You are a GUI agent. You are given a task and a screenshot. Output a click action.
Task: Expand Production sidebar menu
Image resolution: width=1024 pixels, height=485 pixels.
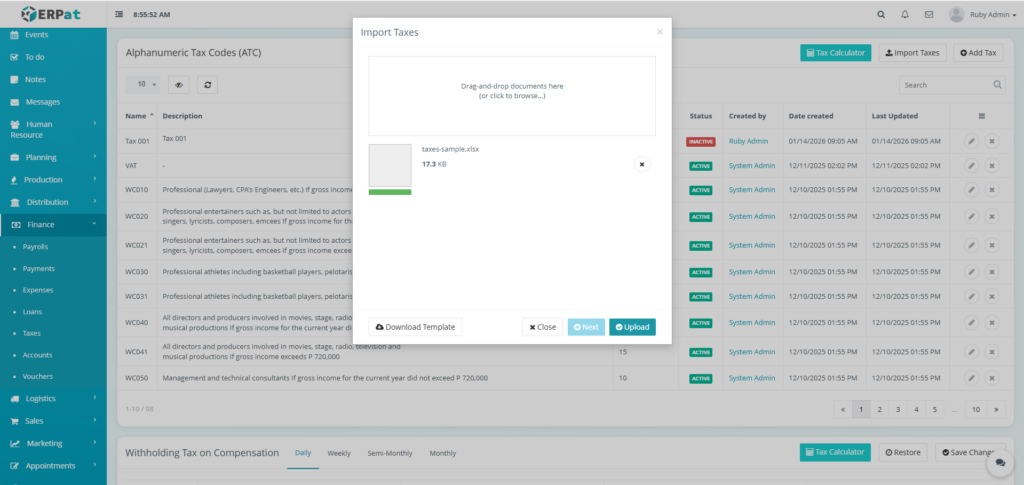[53, 180]
